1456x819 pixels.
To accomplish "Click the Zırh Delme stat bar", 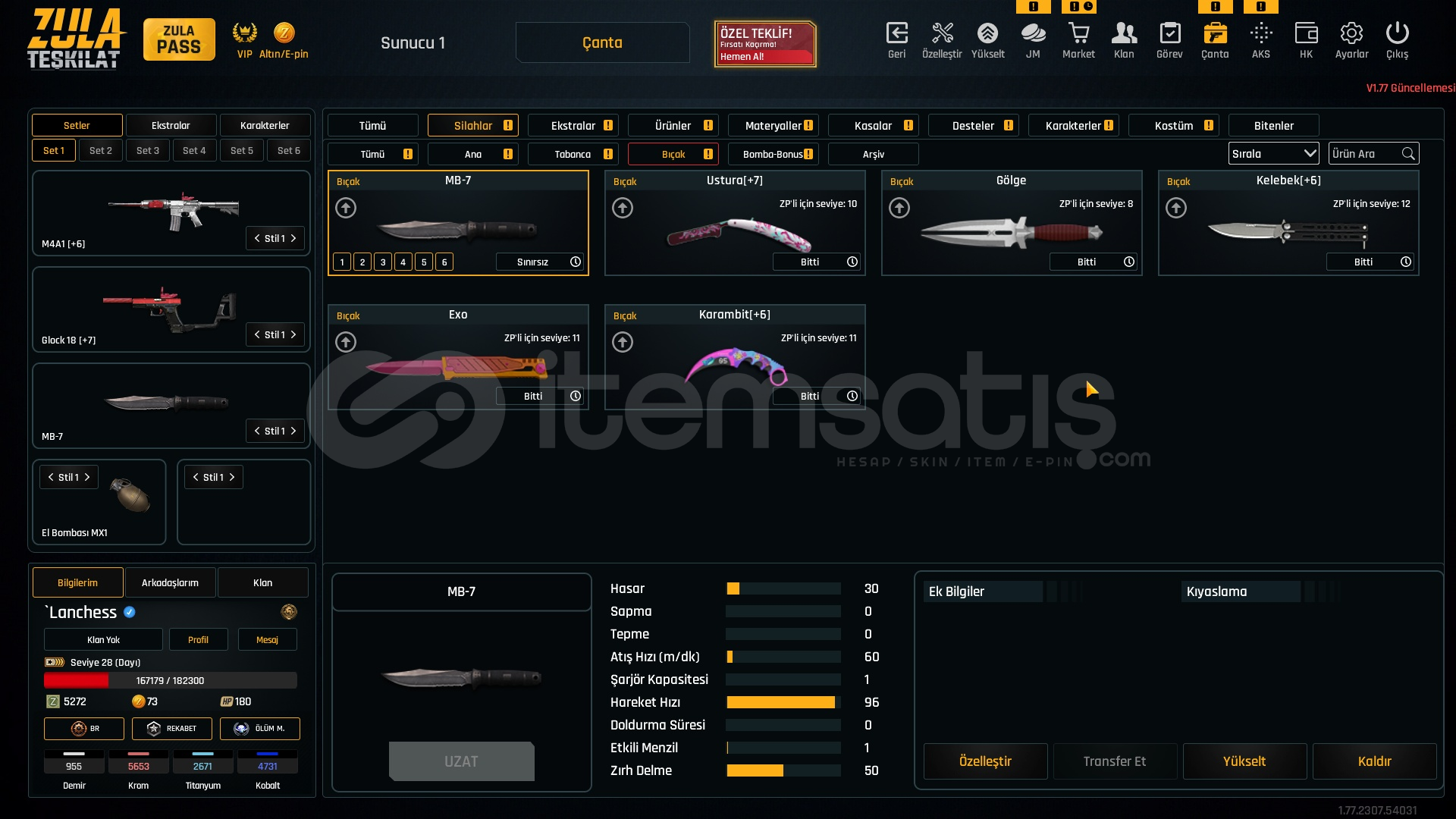I will 783,770.
